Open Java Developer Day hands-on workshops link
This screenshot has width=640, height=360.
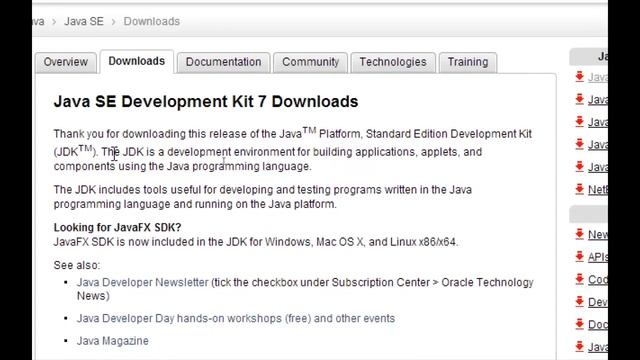pyautogui.click(x=236, y=318)
